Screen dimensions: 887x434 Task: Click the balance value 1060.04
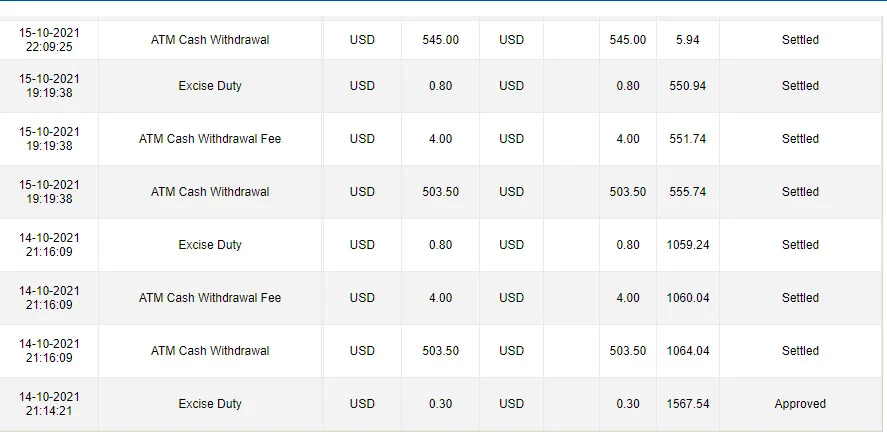click(x=688, y=298)
